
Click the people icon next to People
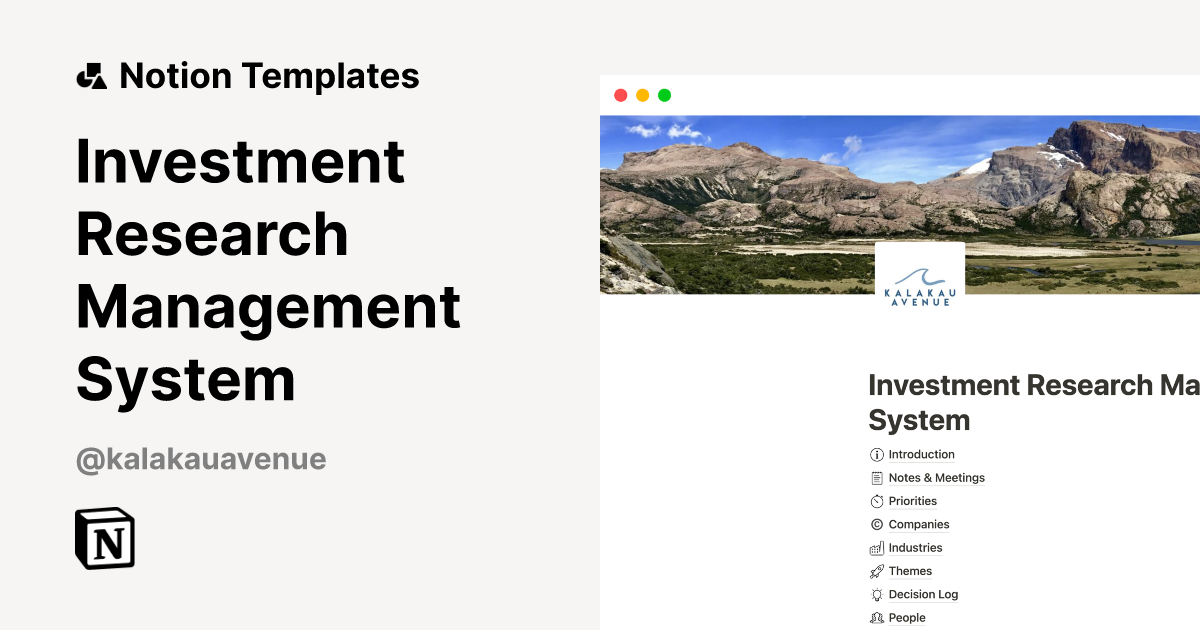(875, 617)
